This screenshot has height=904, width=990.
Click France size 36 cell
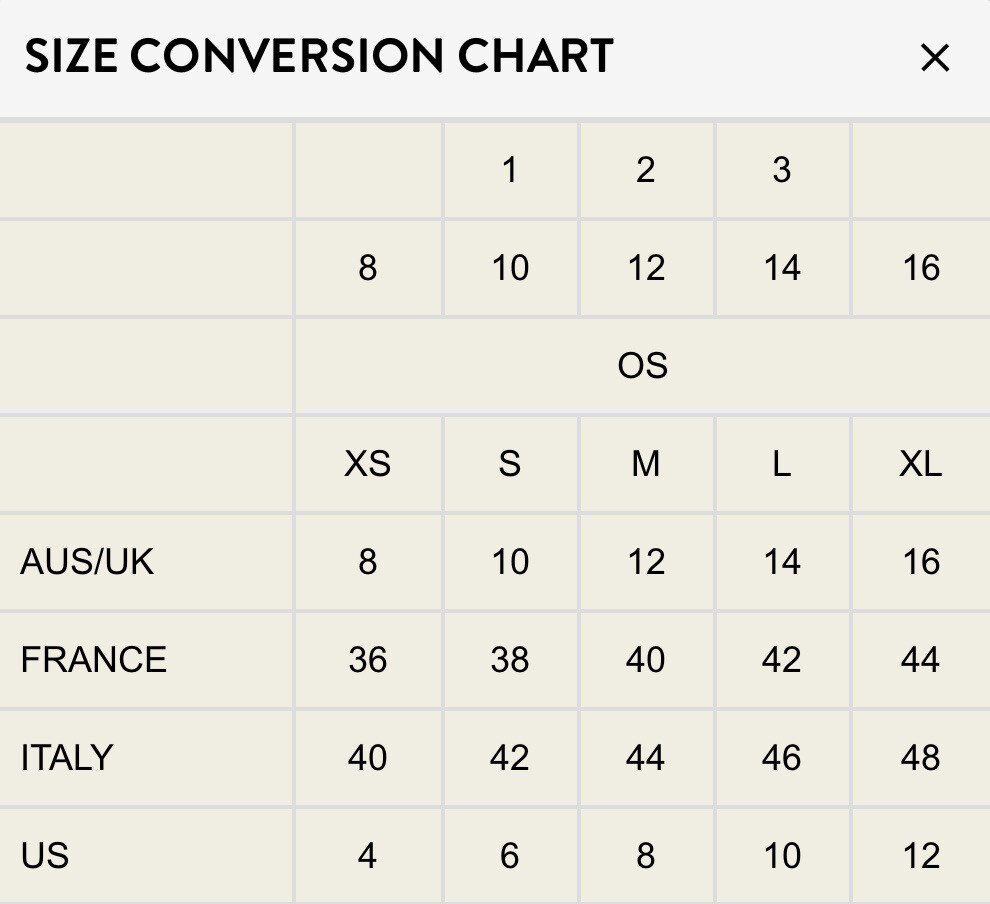[368, 660]
